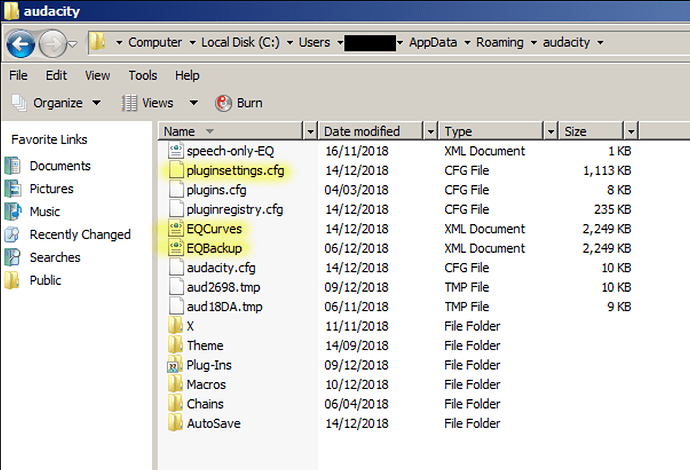Select the plugins.cfg file icon
This screenshot has width=690, height=470.
pos(176,190)
